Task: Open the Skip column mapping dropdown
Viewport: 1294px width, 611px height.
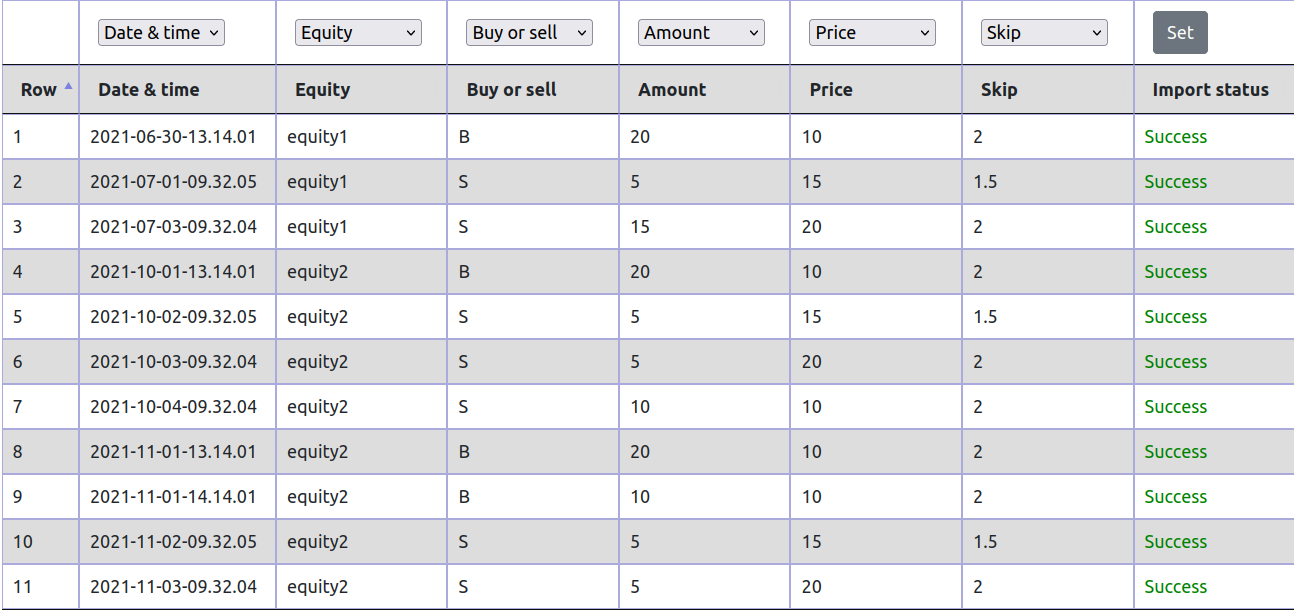Action: (1044, 33)
